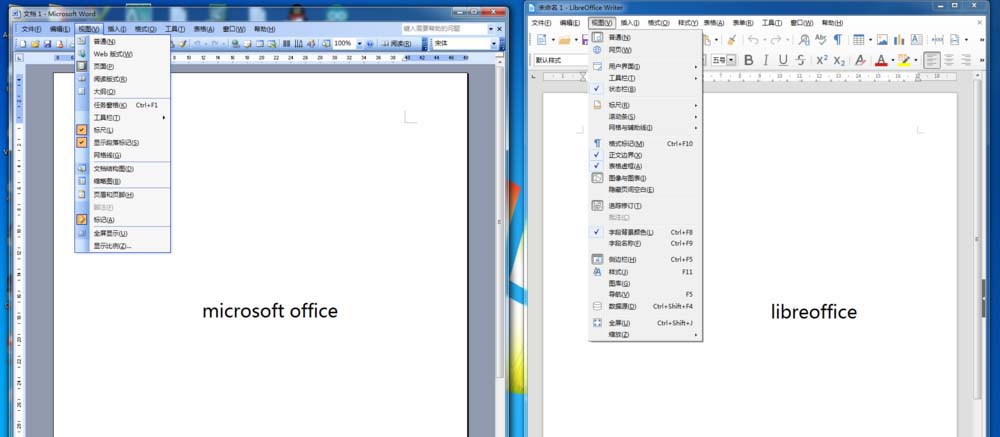Viewport: 1000px width, 437px height.
Task: Click Insert Image icon in LibreOffice
Action: (x=882, y=40)
